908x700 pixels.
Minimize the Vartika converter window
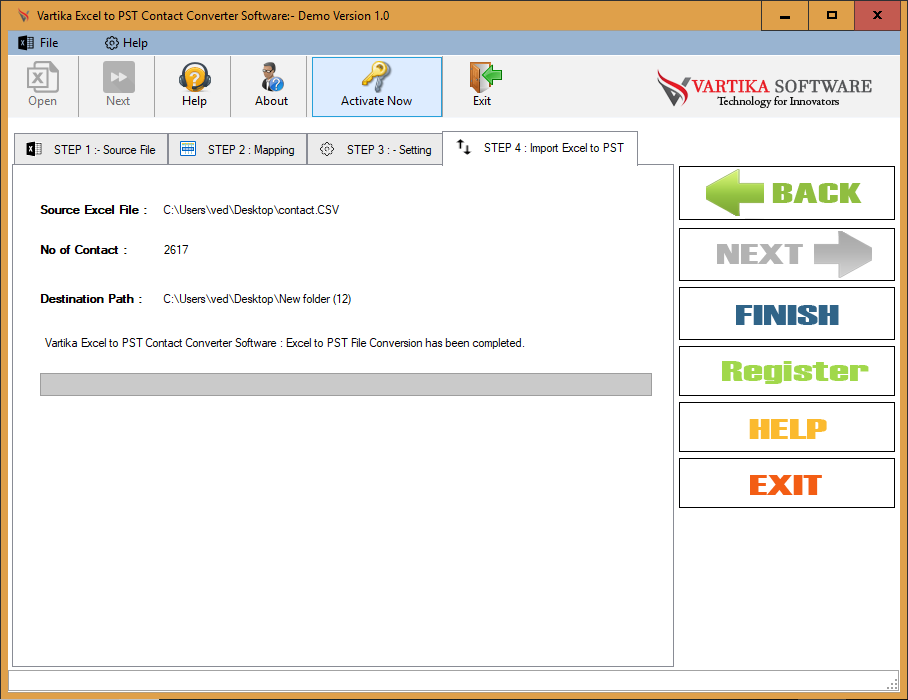point(785,16)
